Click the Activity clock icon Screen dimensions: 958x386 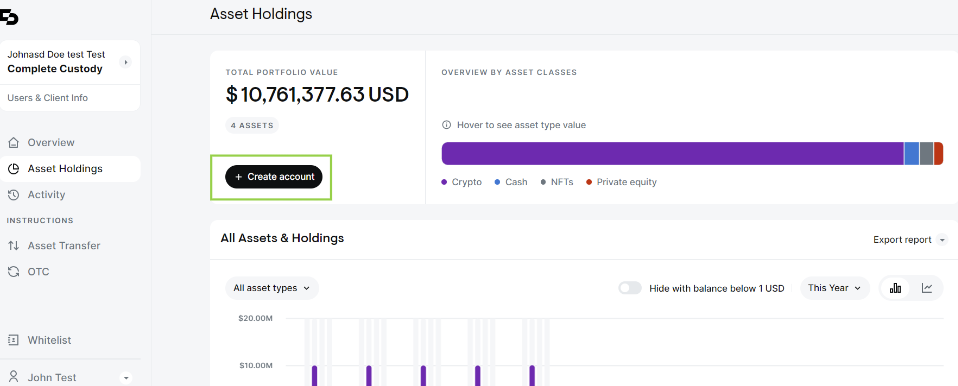click(x=13, y=195)
